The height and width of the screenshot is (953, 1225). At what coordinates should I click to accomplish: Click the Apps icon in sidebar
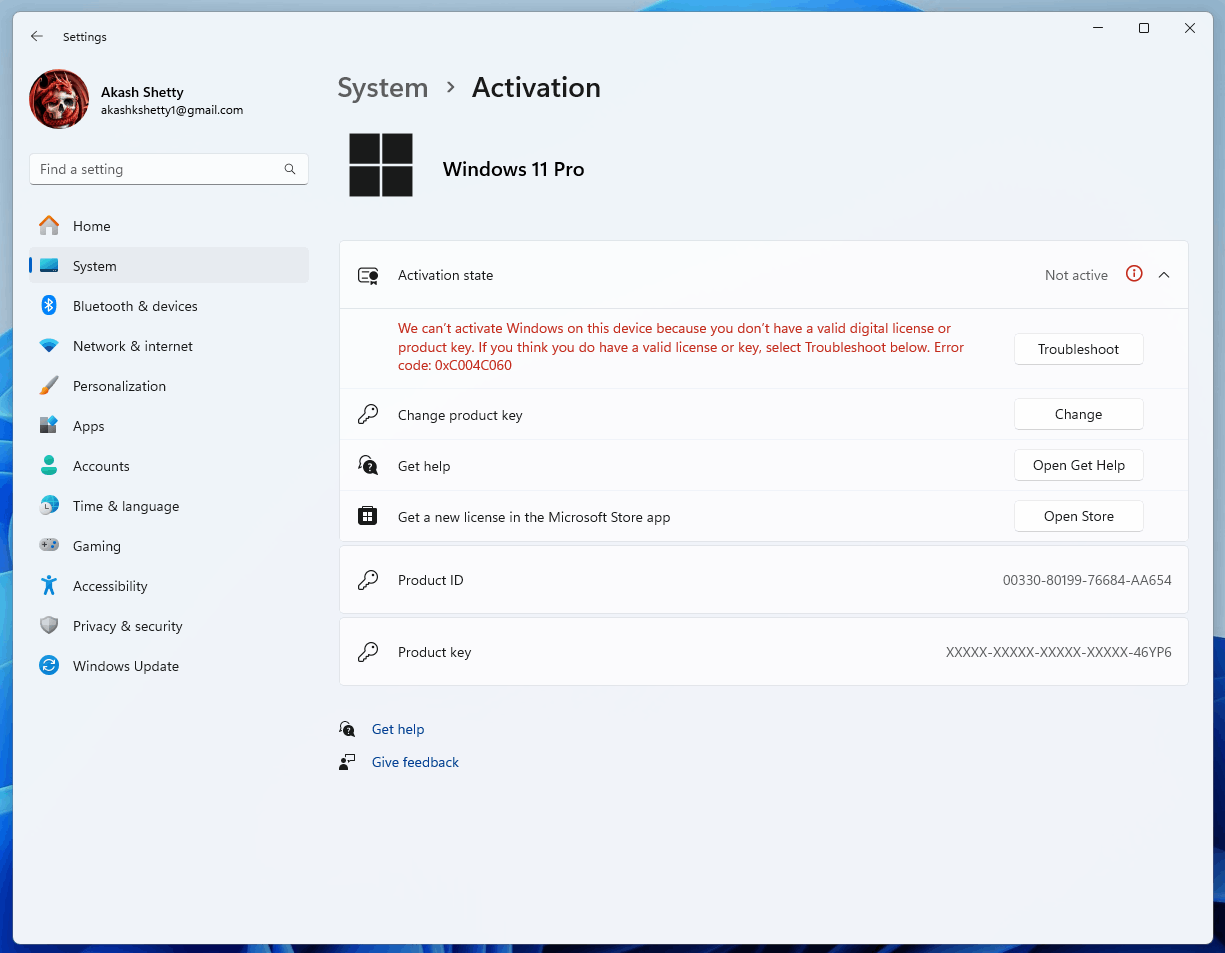click(49, 426)
